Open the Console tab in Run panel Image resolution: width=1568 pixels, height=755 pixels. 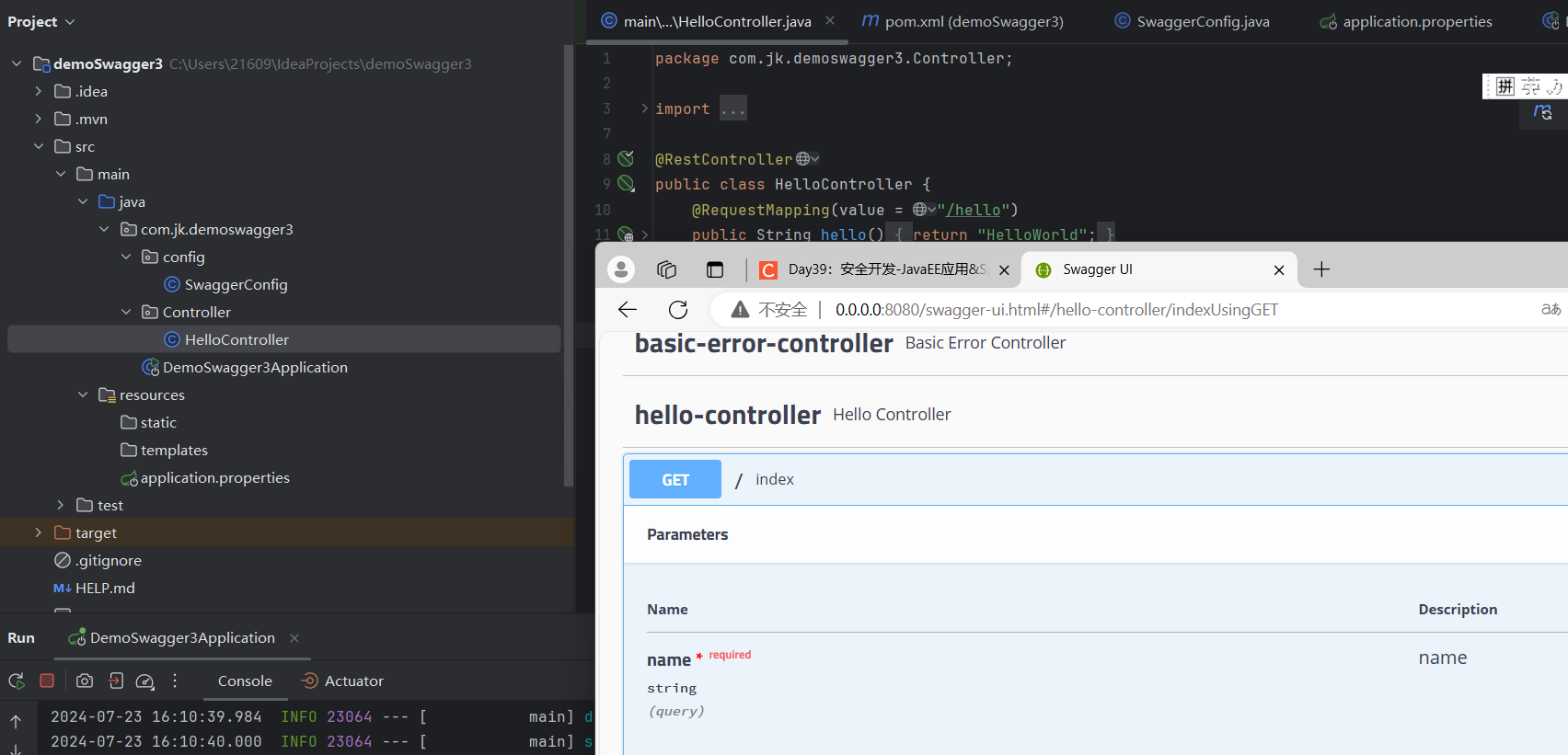pyautogui.click(x=245, y=681)
